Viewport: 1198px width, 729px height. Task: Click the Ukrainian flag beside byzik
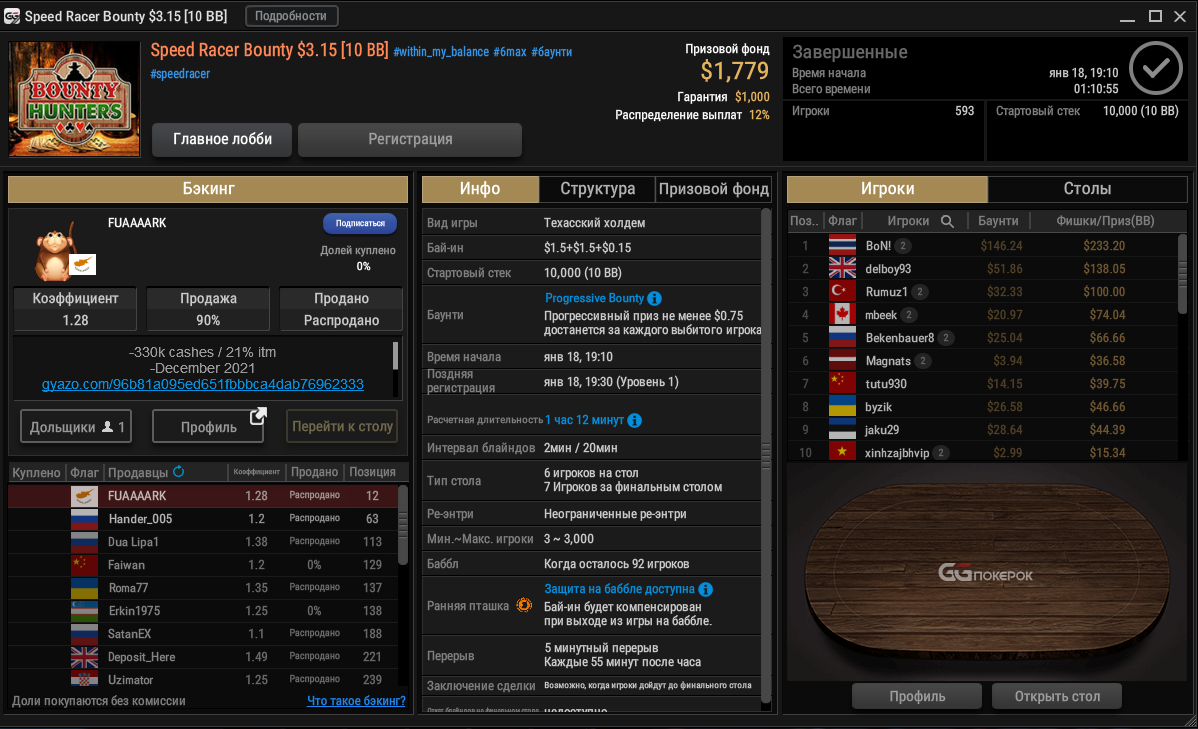[x=842, y=407]
